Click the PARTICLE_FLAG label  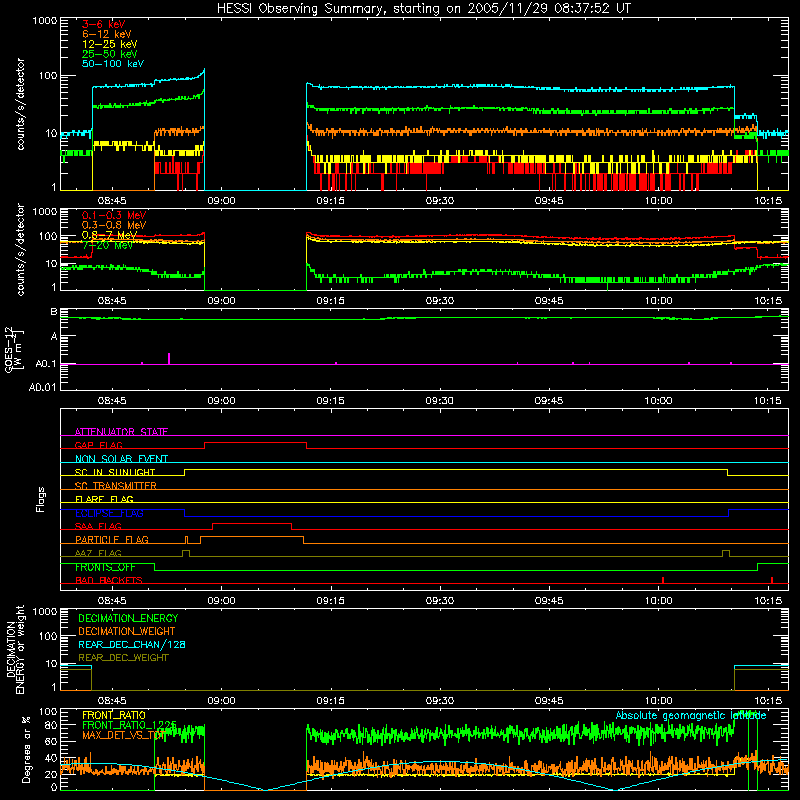coord(112,539)
